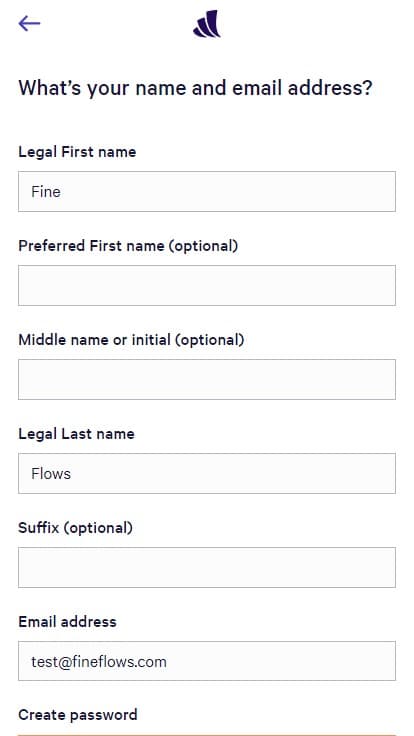Click the "Email address" label
Image resolution: width=414 pixels, height=736 pixels.
click(68, 621)
